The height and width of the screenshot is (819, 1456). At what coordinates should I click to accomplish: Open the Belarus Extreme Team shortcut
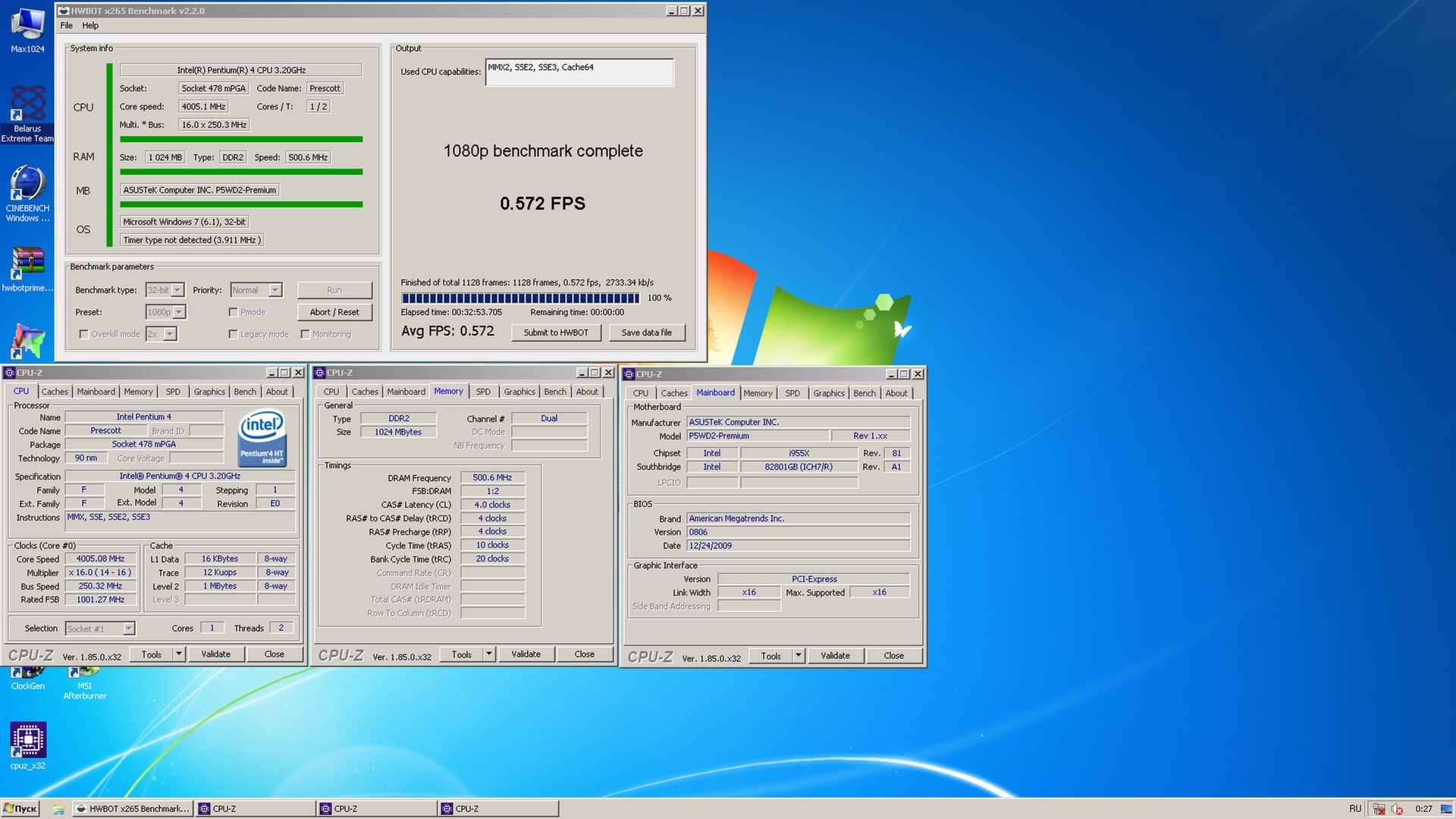click(27, 114)
